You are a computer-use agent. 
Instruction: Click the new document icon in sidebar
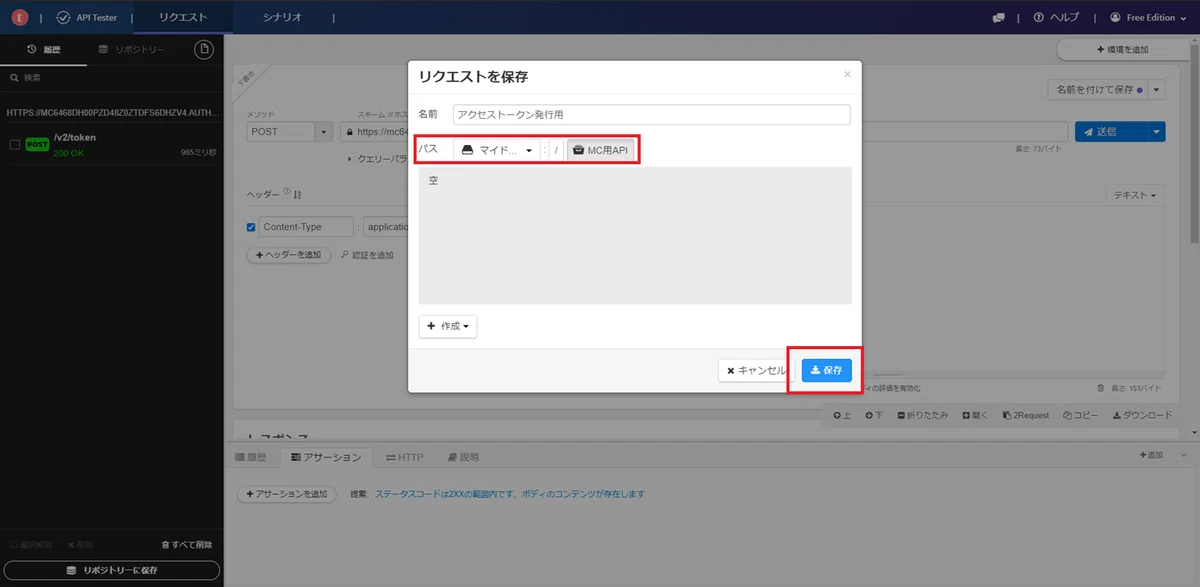pyautogui.click(x=203, y=49)
